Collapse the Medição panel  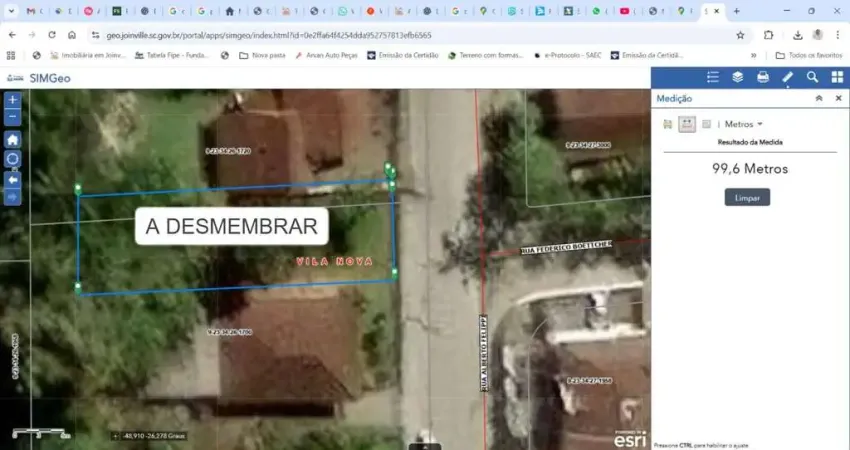click(x=819, y=98)
